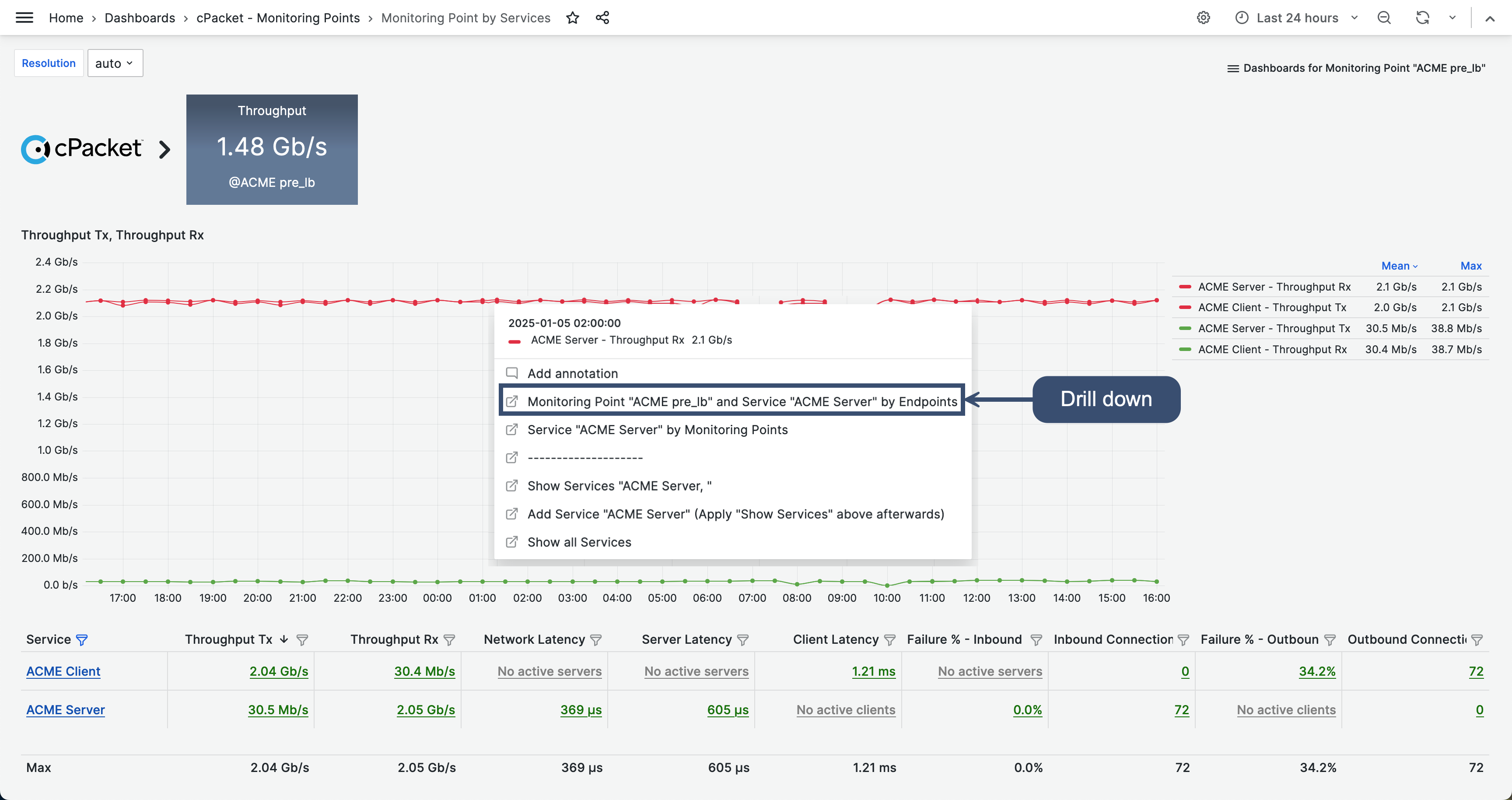Open the refresh interval dropdown arrow

tap(1452, 18)
